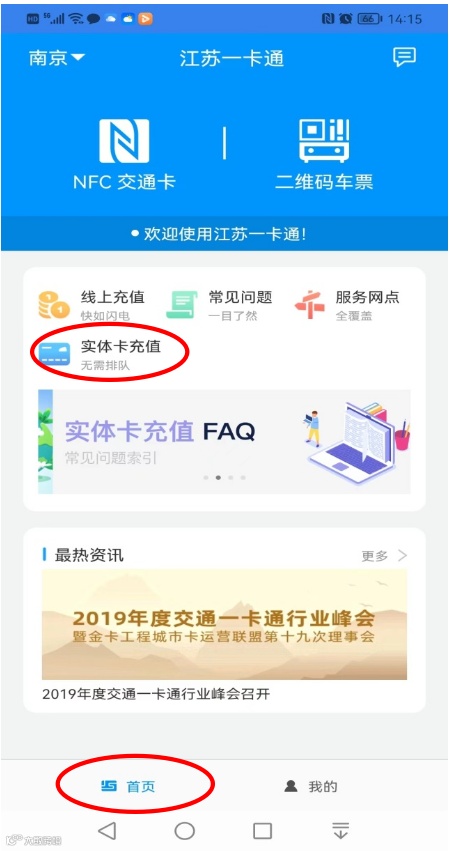Open 线上充值 coin icon

pyautogui.click(x=54, y=304)
